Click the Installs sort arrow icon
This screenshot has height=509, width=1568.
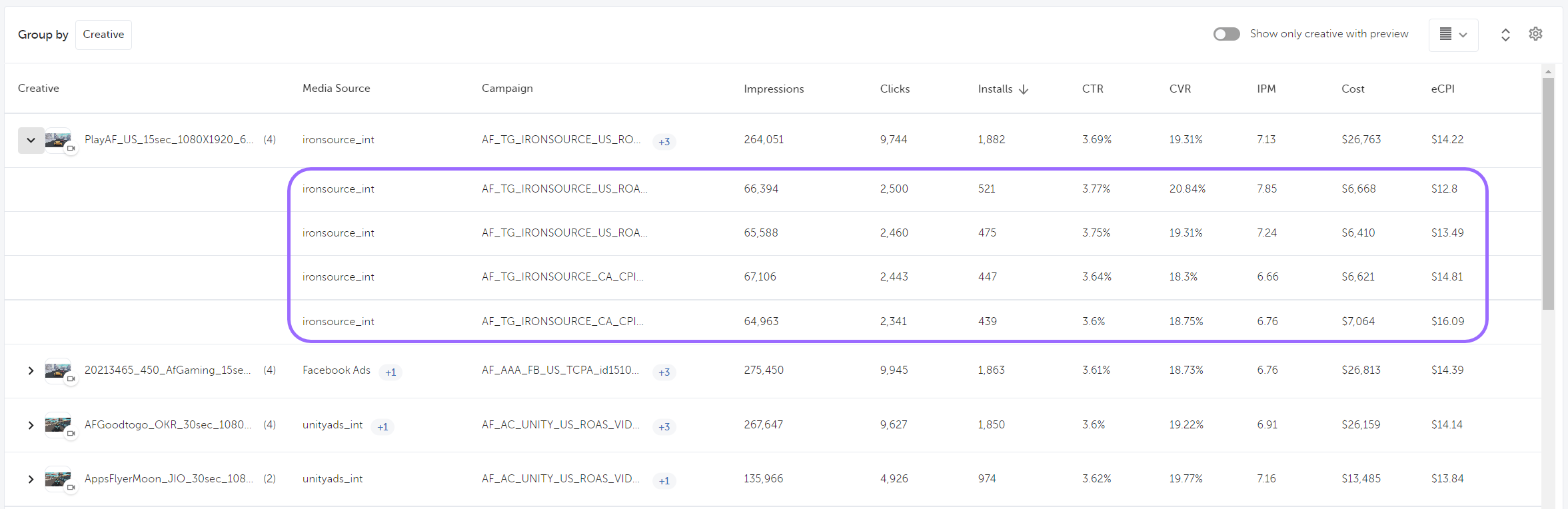pos(1024,89)
